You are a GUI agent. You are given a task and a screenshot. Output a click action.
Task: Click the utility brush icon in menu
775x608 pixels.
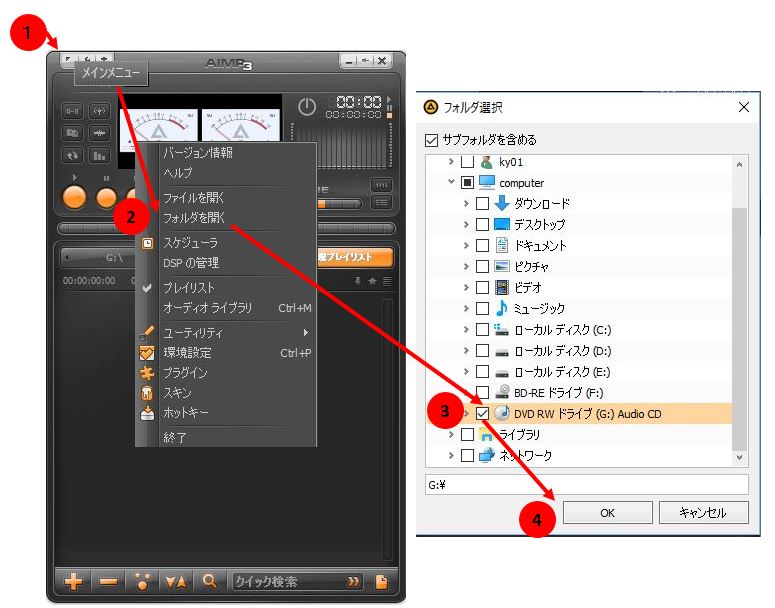(147, 332)
